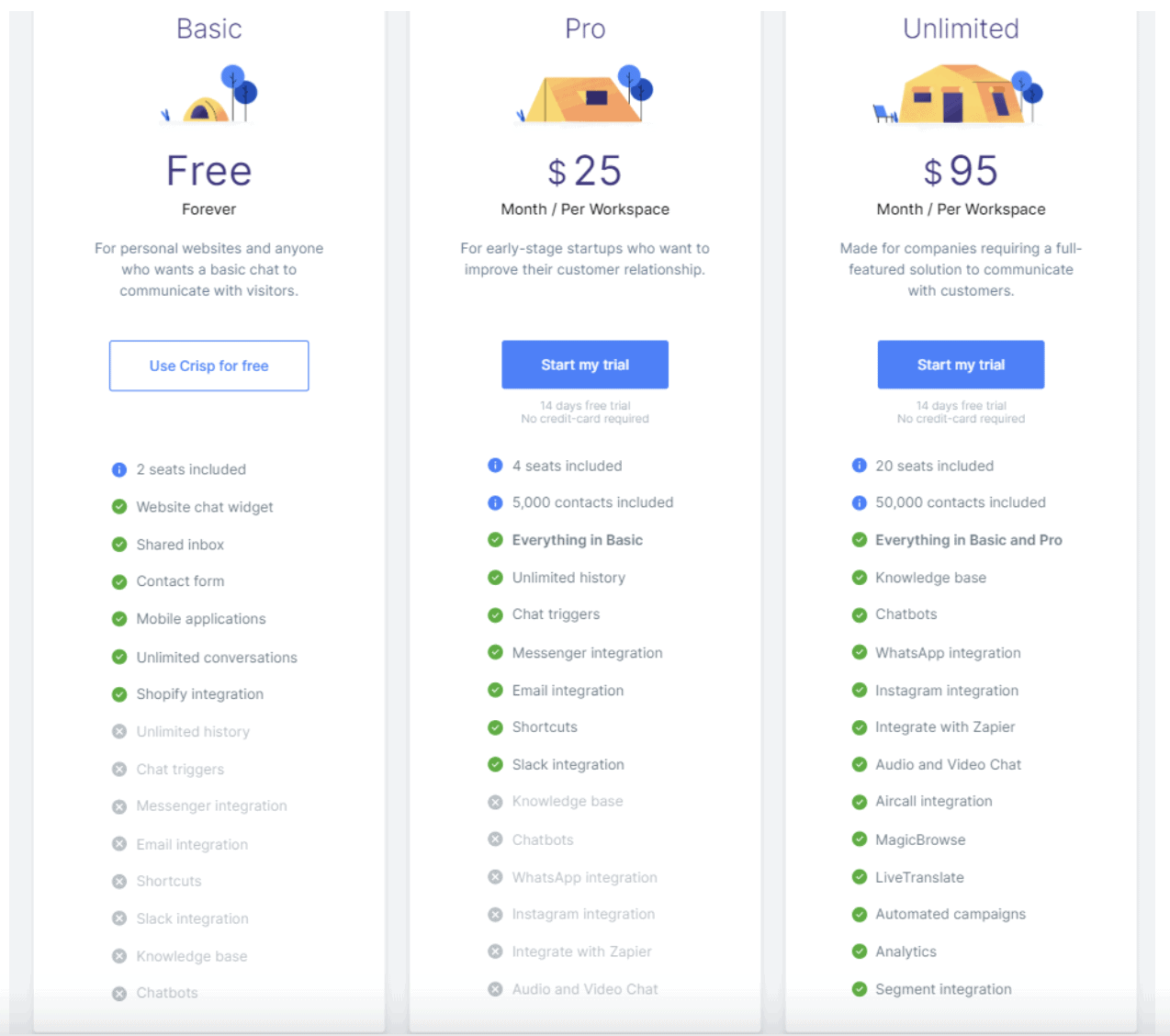Viewport: 1170px width, 1036px height.
Task: Click the info icon next to 4 seats included
Action: 495,466
